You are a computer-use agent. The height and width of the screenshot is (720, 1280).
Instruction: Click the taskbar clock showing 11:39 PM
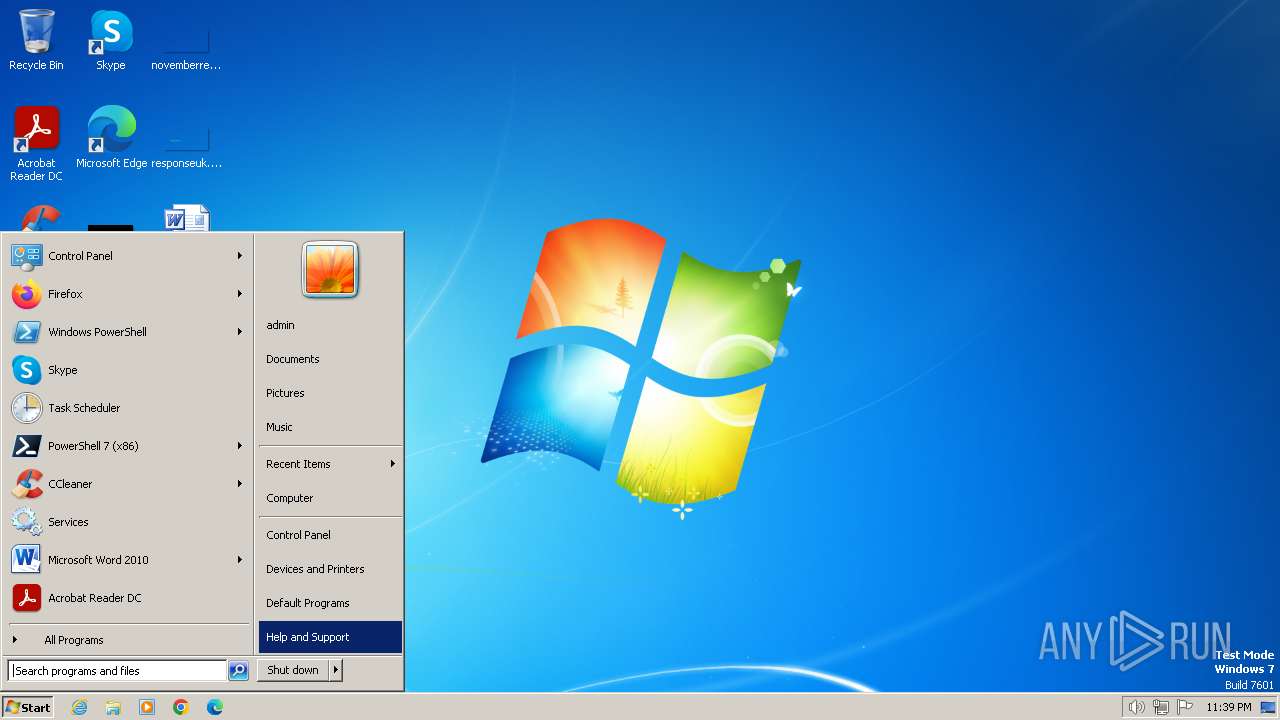1229,707
